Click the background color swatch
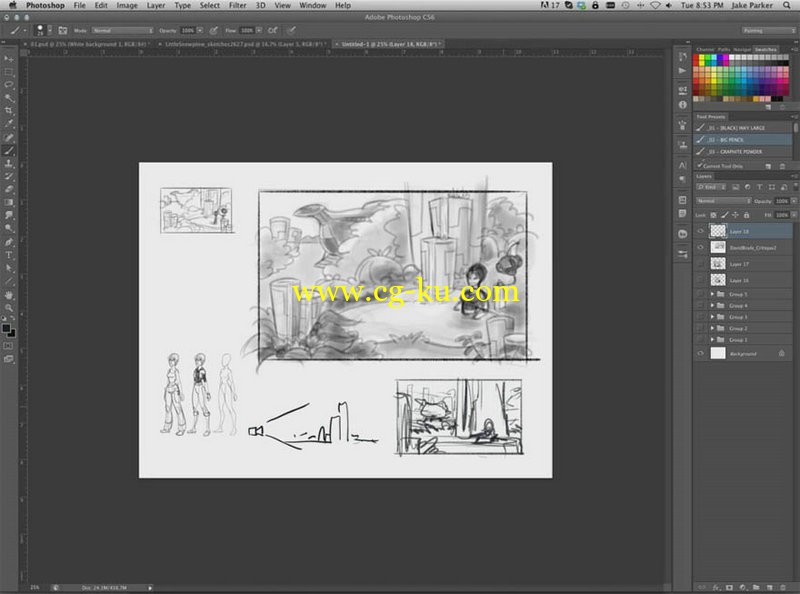Viewport: 800px width, 594px height. (x=12, y=334)
